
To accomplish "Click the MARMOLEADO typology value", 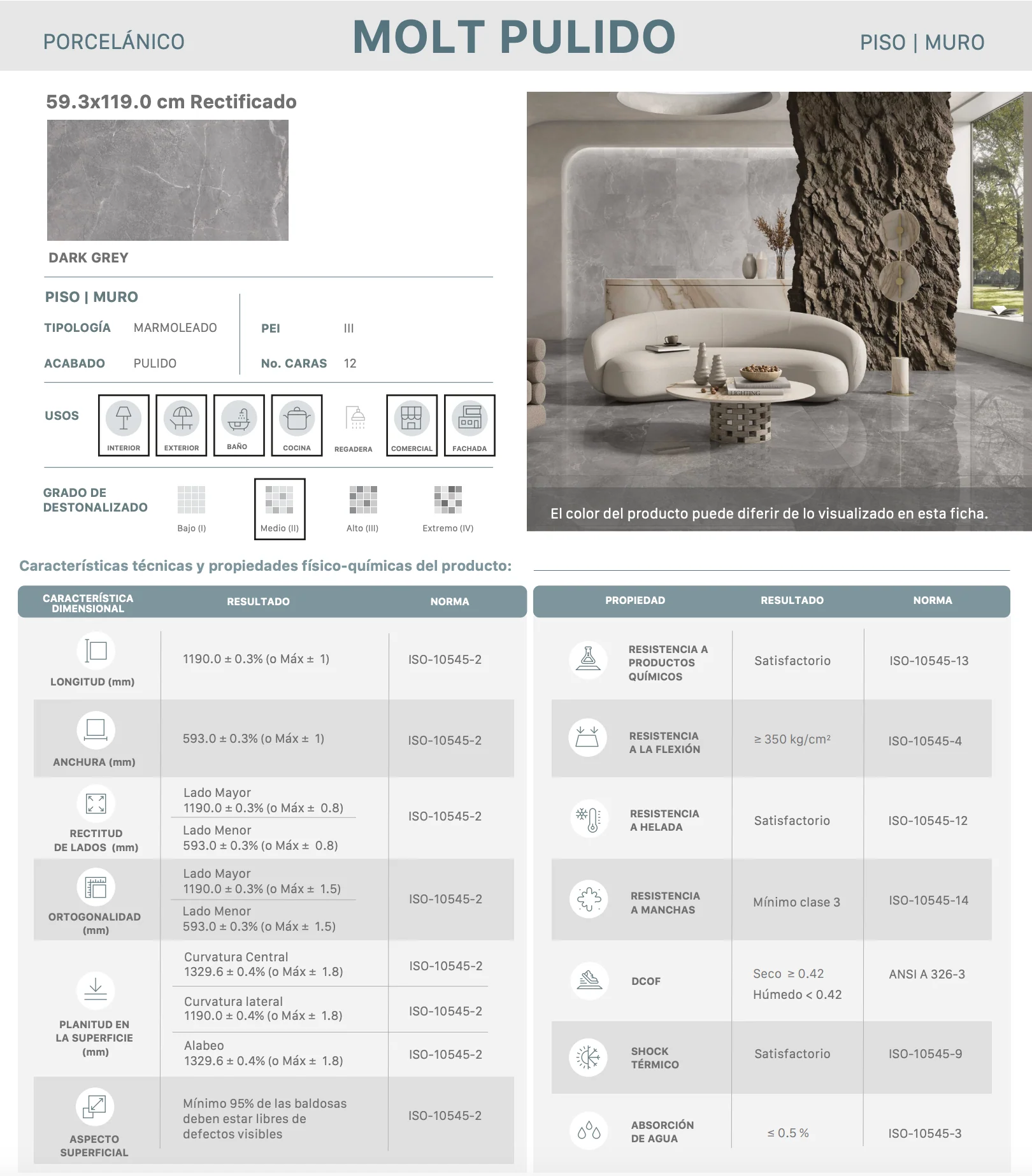I will [175, 327].
